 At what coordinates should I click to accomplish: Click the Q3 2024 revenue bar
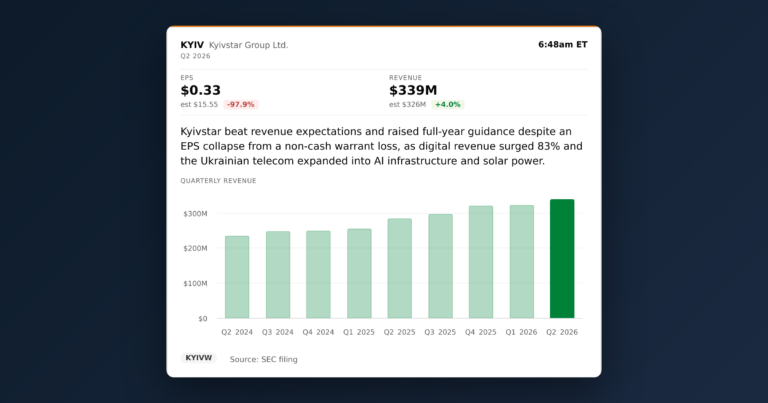pos(278,275)
